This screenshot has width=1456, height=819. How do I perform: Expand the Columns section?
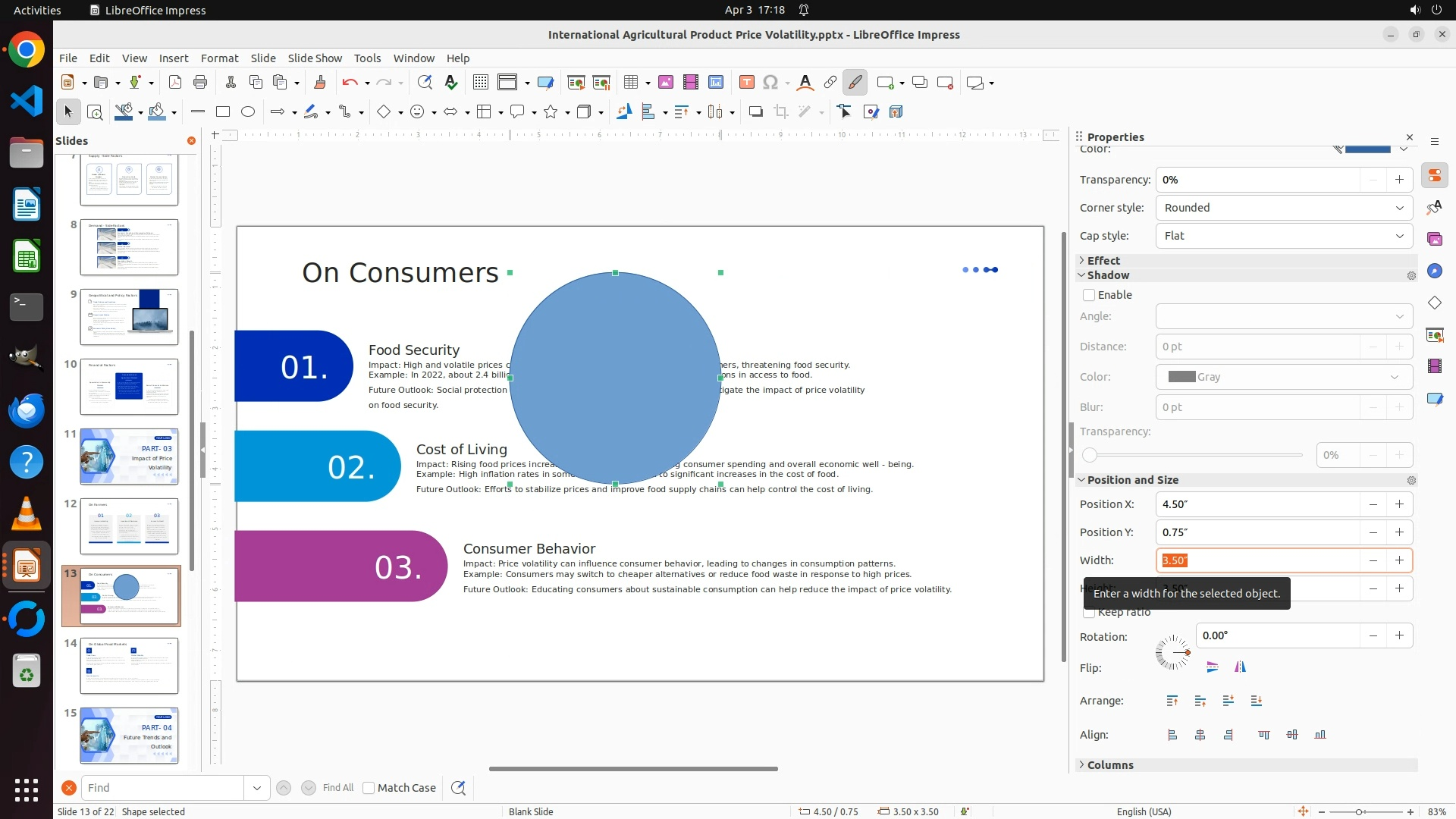click(x=1109, y=765)
